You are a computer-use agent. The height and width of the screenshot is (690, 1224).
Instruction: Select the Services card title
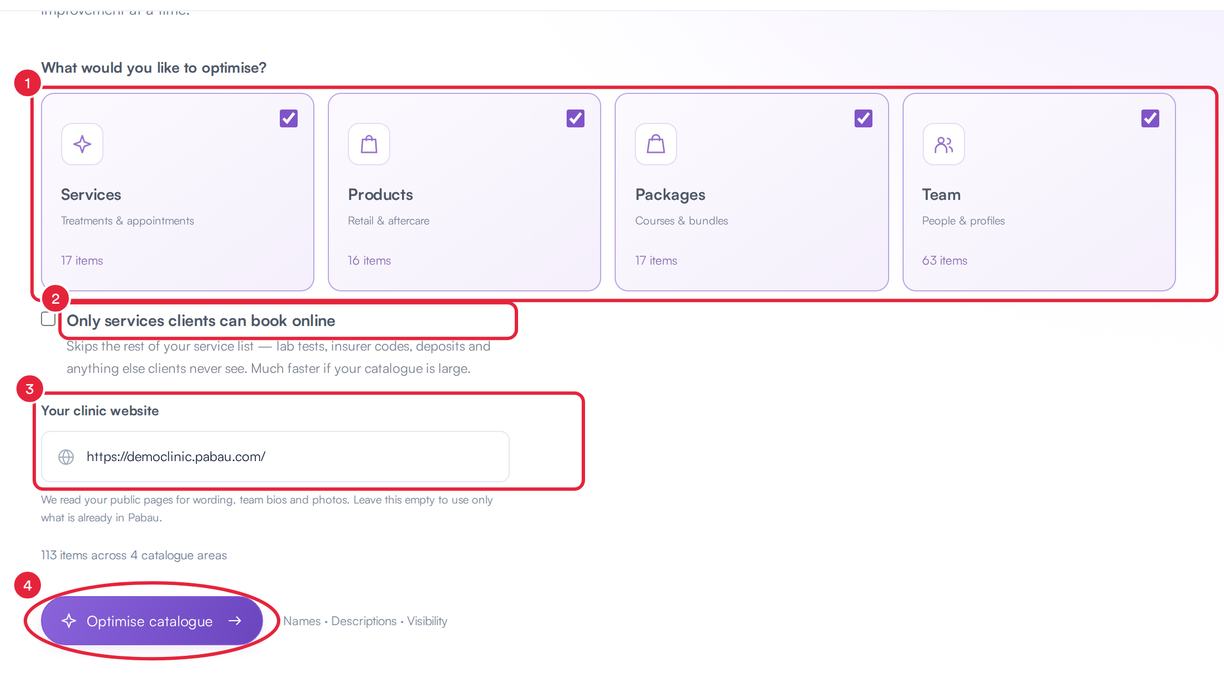[x=91, y=194]
